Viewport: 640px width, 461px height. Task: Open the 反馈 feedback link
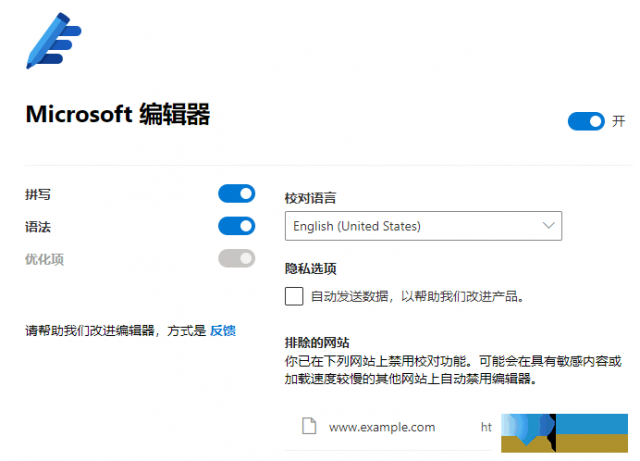tap(223, 330)
